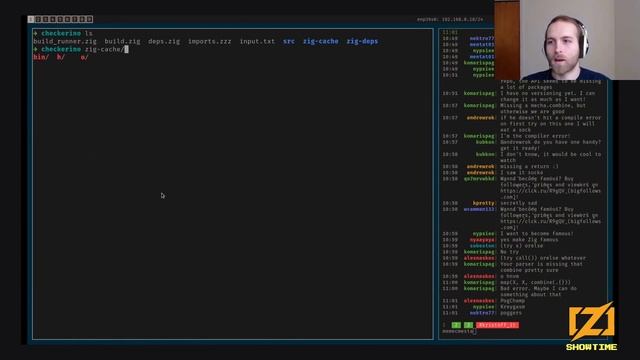Click the Zig Showtime logo overlay
This screenshot has width=640, height=360.
[x=591, y=327]
